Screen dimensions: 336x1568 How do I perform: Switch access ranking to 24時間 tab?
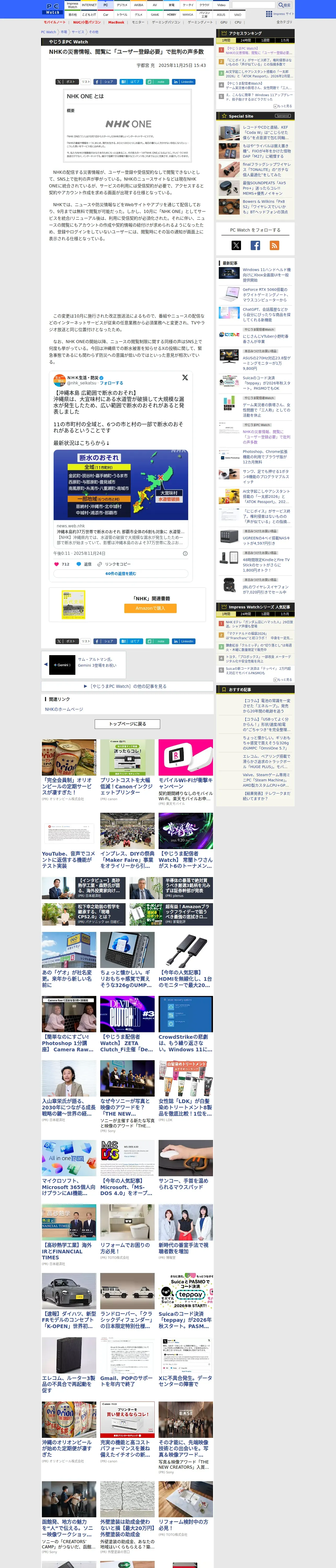coord(245,40)
